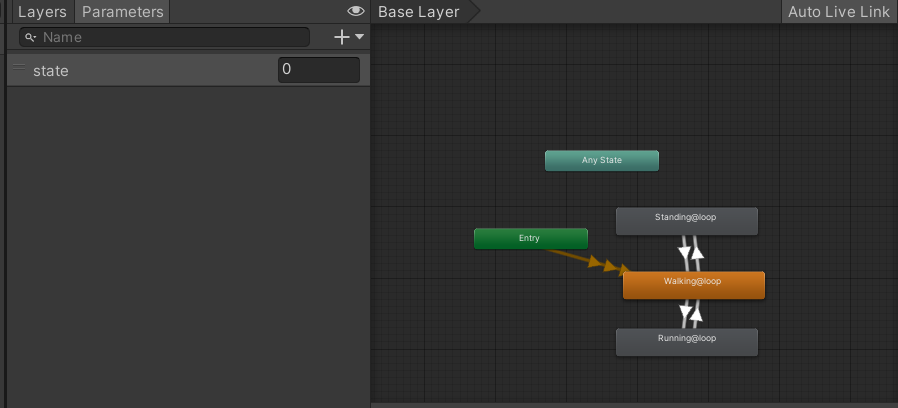This screenshot has width=898, height=408.
Task: Click the state parameter value field
Action: pyautogui.click(x=319, y=70)
